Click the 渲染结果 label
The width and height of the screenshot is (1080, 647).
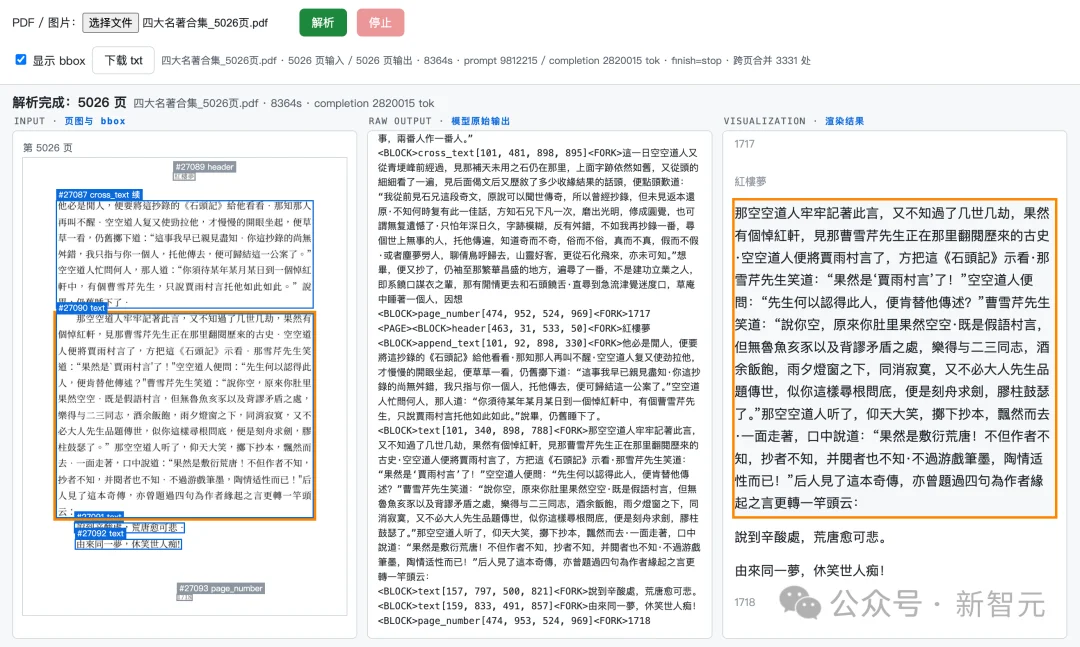(x=844, y=121)
